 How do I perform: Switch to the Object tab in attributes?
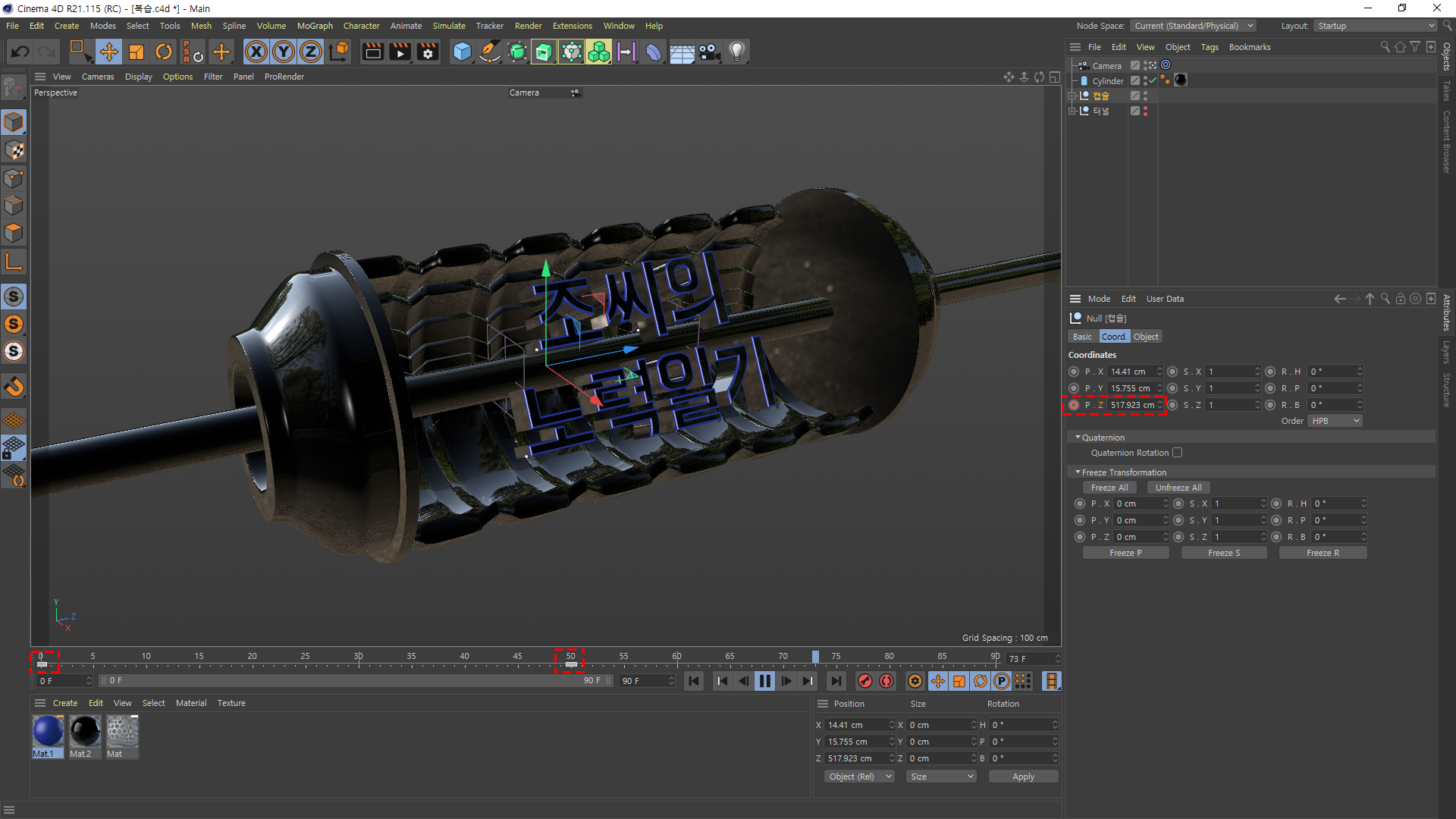[1146, 337]
